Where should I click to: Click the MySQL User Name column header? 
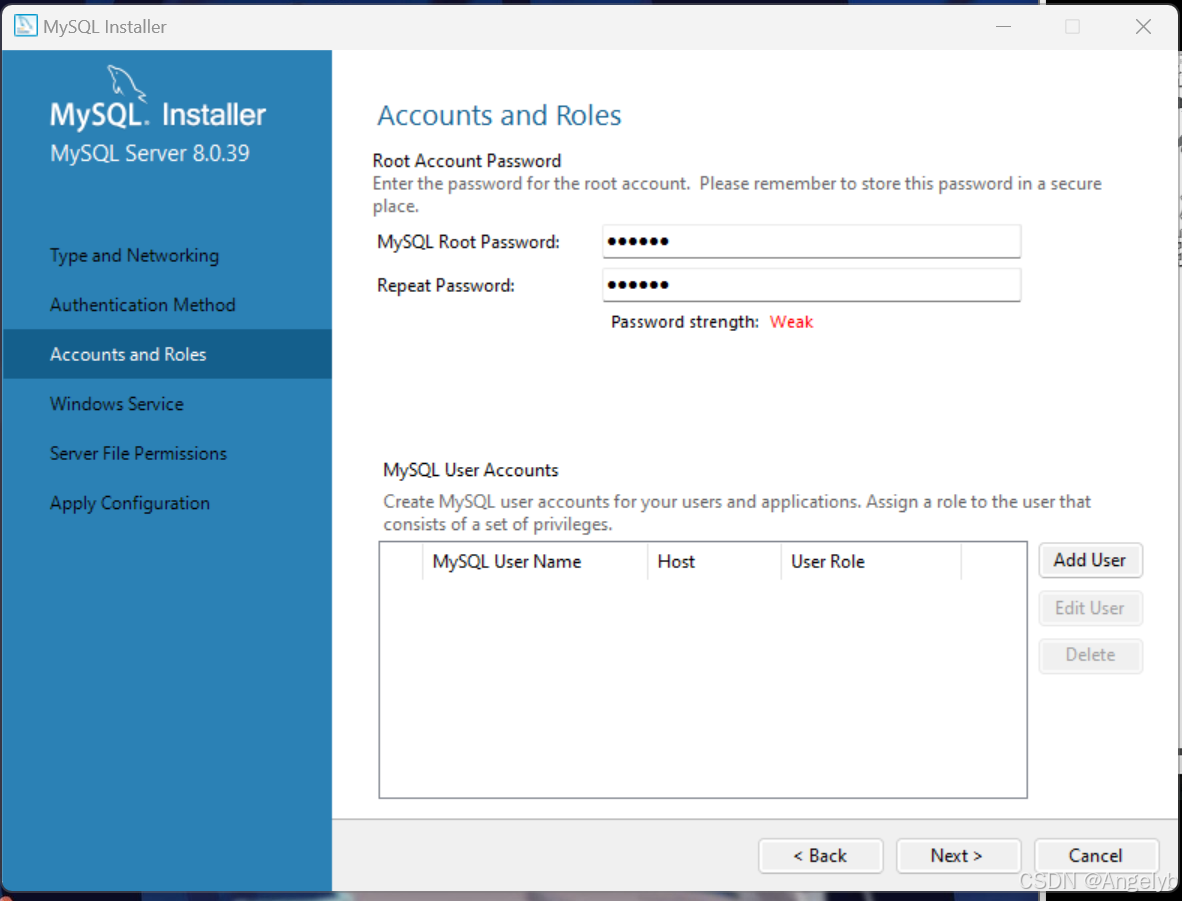506,561
